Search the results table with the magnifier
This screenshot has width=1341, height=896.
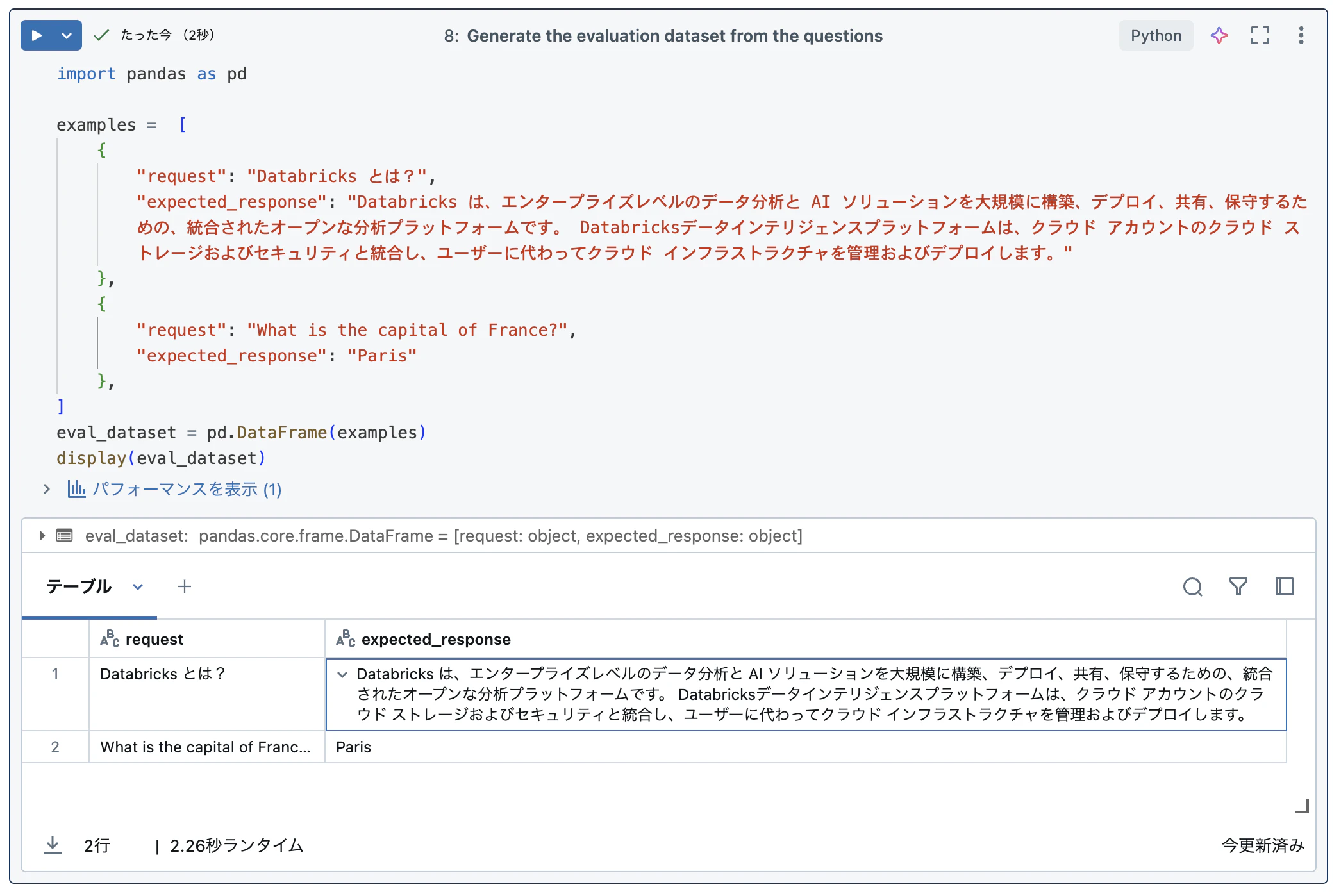point(1192,586)
